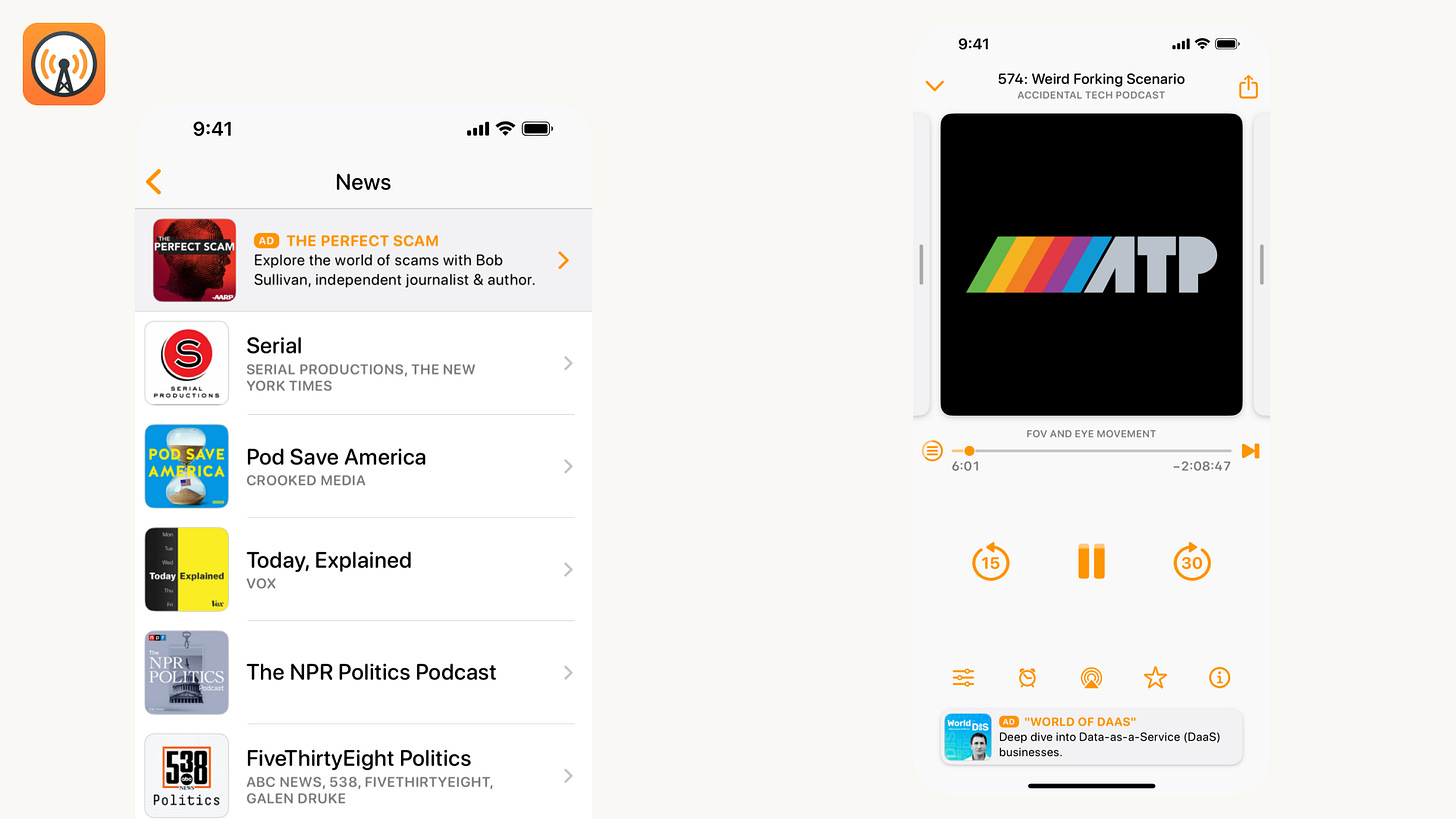1456x819 pixels.
Task: Open AirPlay output options
Action: [1091, 678]
